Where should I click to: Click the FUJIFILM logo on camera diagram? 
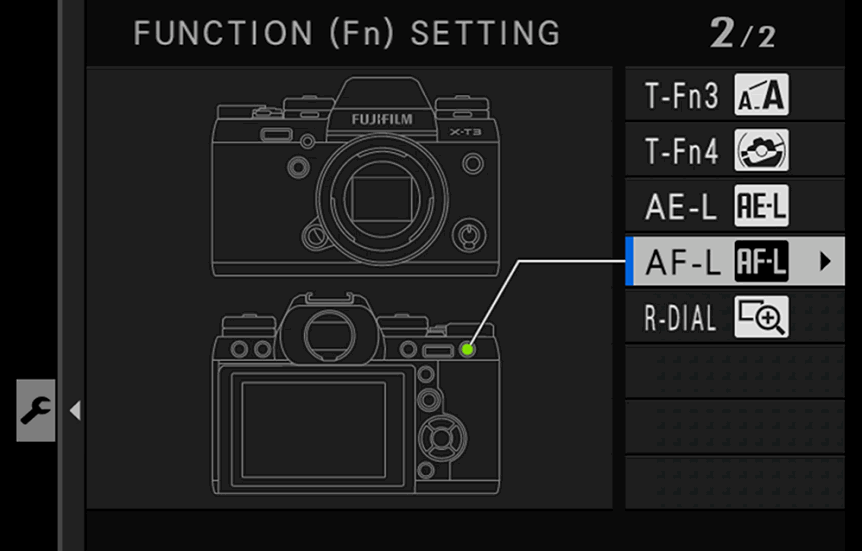pyautogui.click(x=382, y=119)
